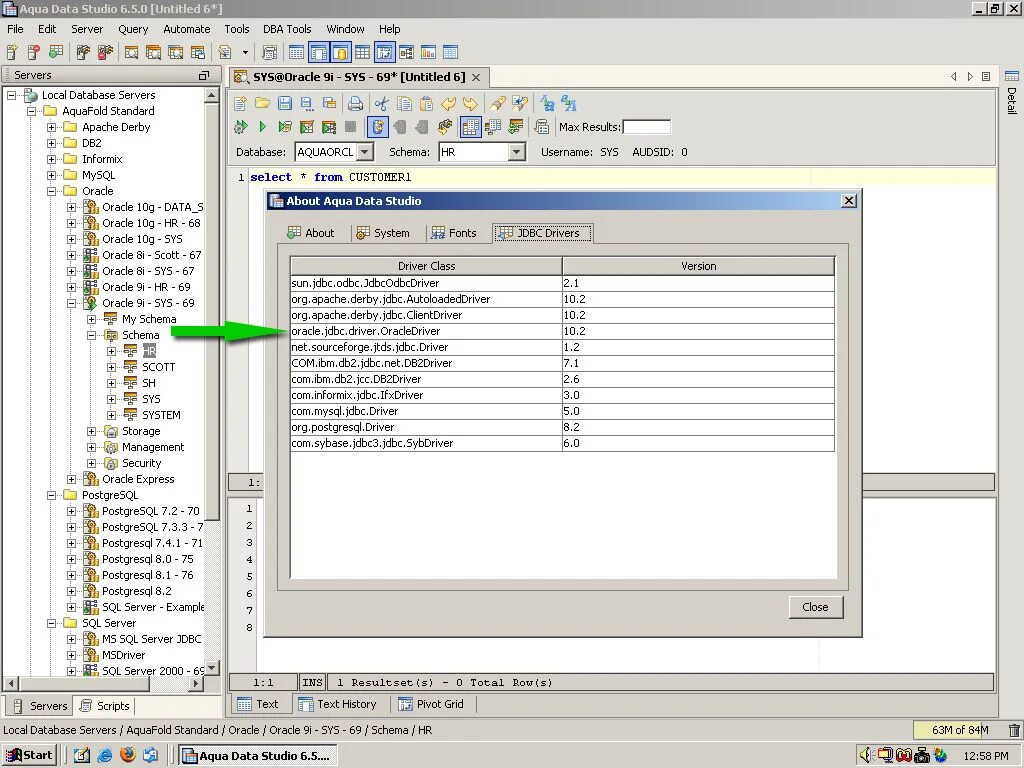This screenshot has height=768, width=1024.
Task: Click the Driver Class column header
Action: 426,266
